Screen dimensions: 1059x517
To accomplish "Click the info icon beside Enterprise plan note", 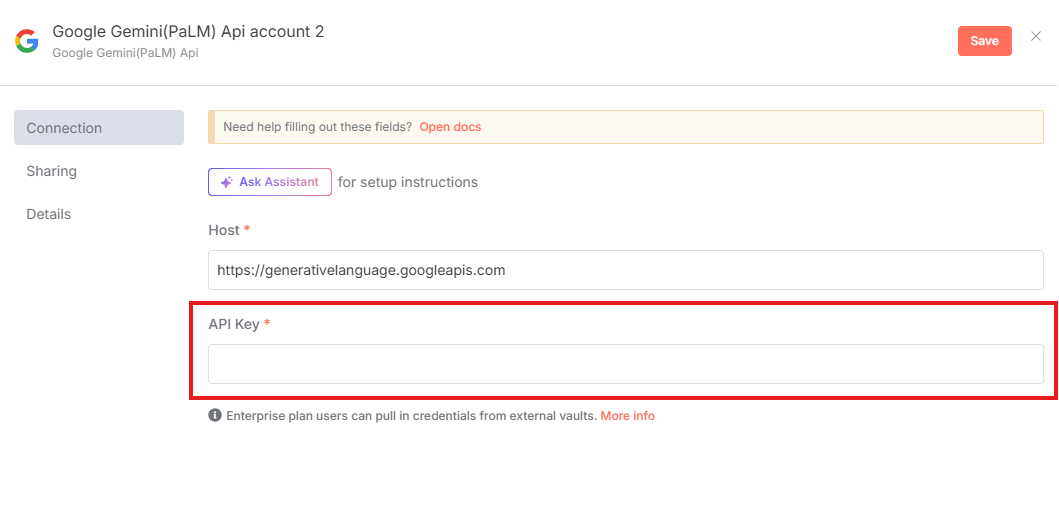I will click(215, 415).
